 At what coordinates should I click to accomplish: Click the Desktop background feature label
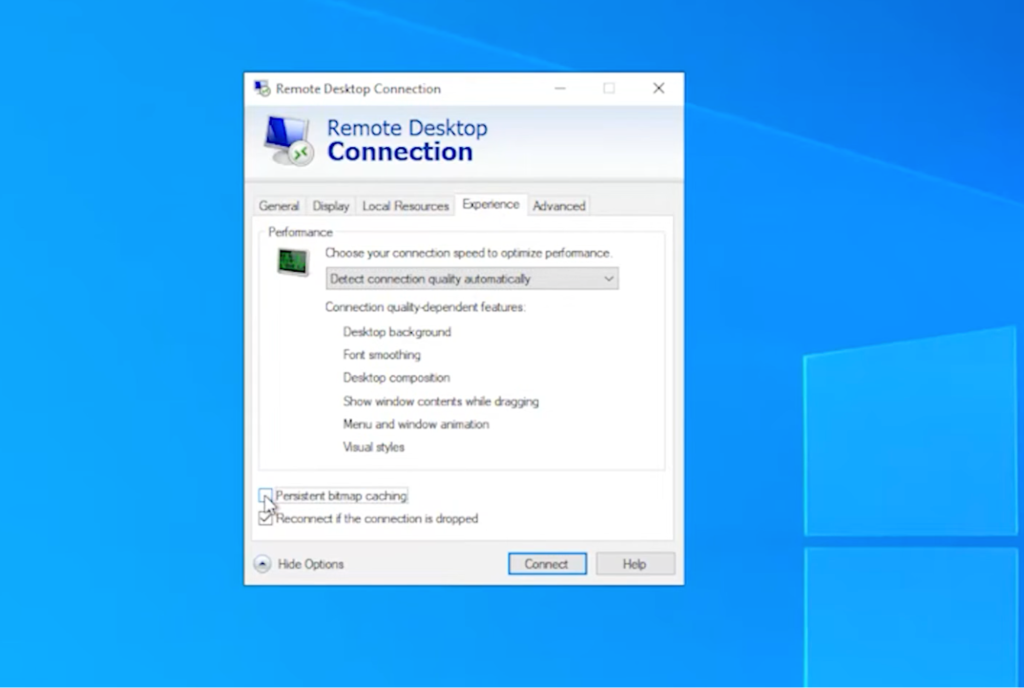coord(396,331)
